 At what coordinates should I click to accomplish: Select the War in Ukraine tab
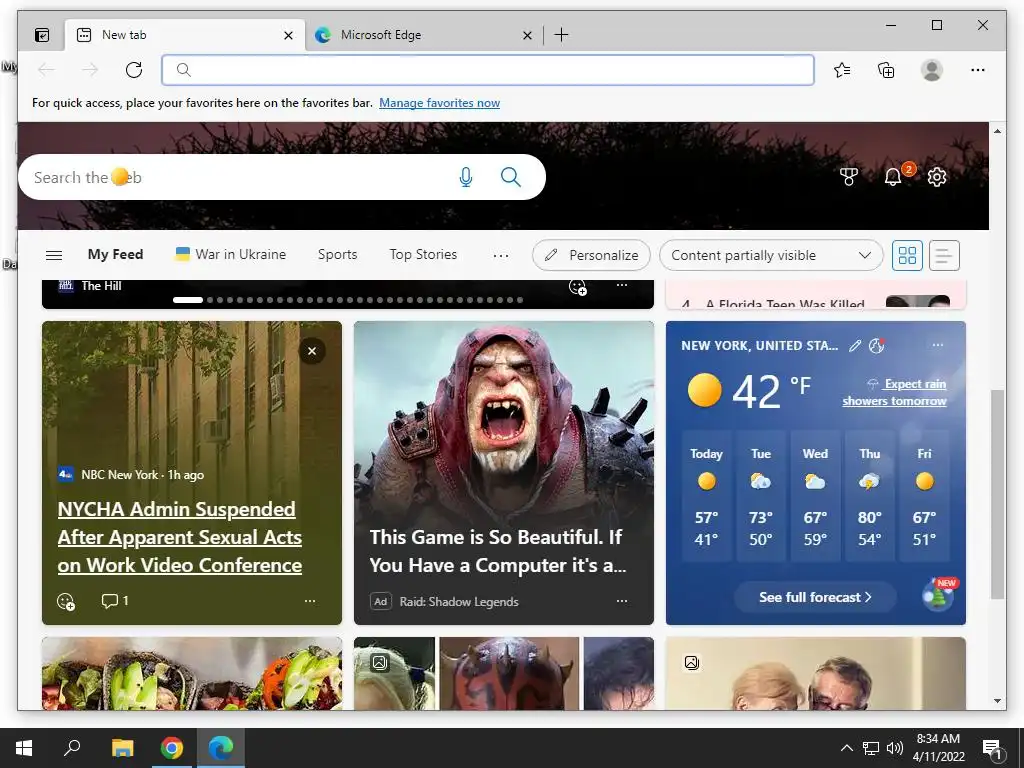(231, 255)
